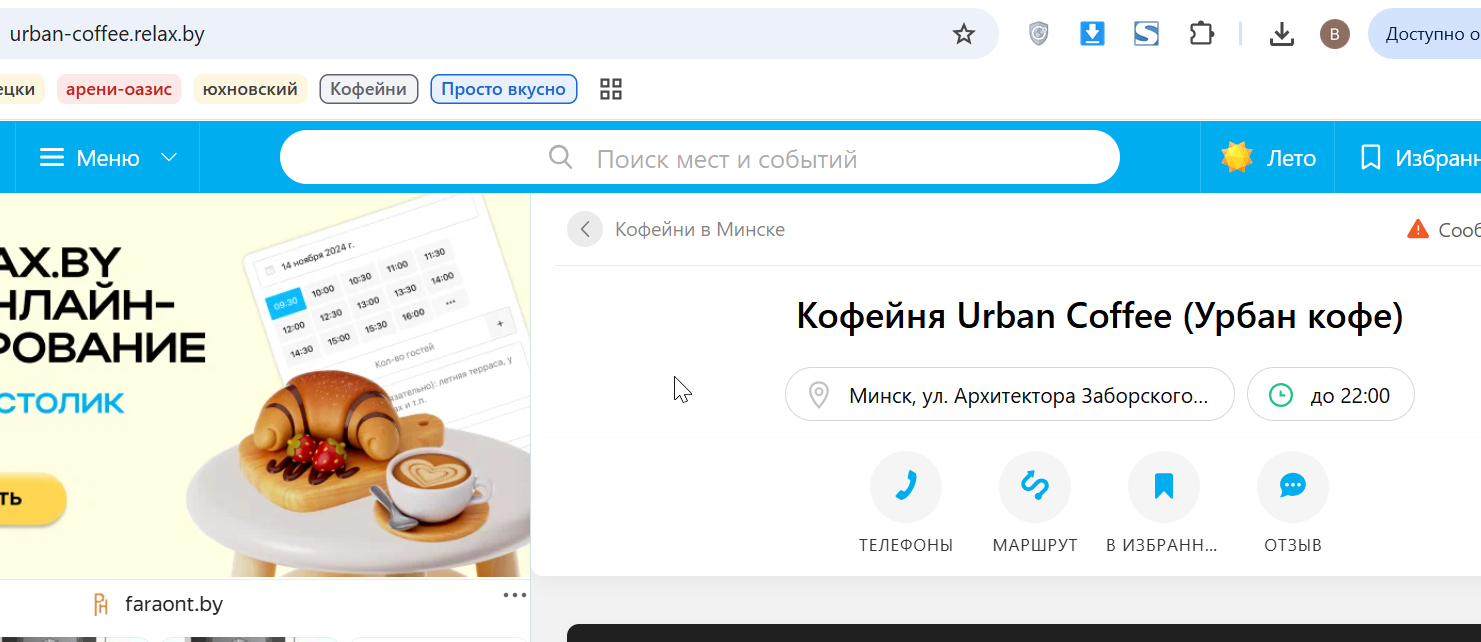Show working hours до 22:00

pyautogui.click(x=1331, y=395)
